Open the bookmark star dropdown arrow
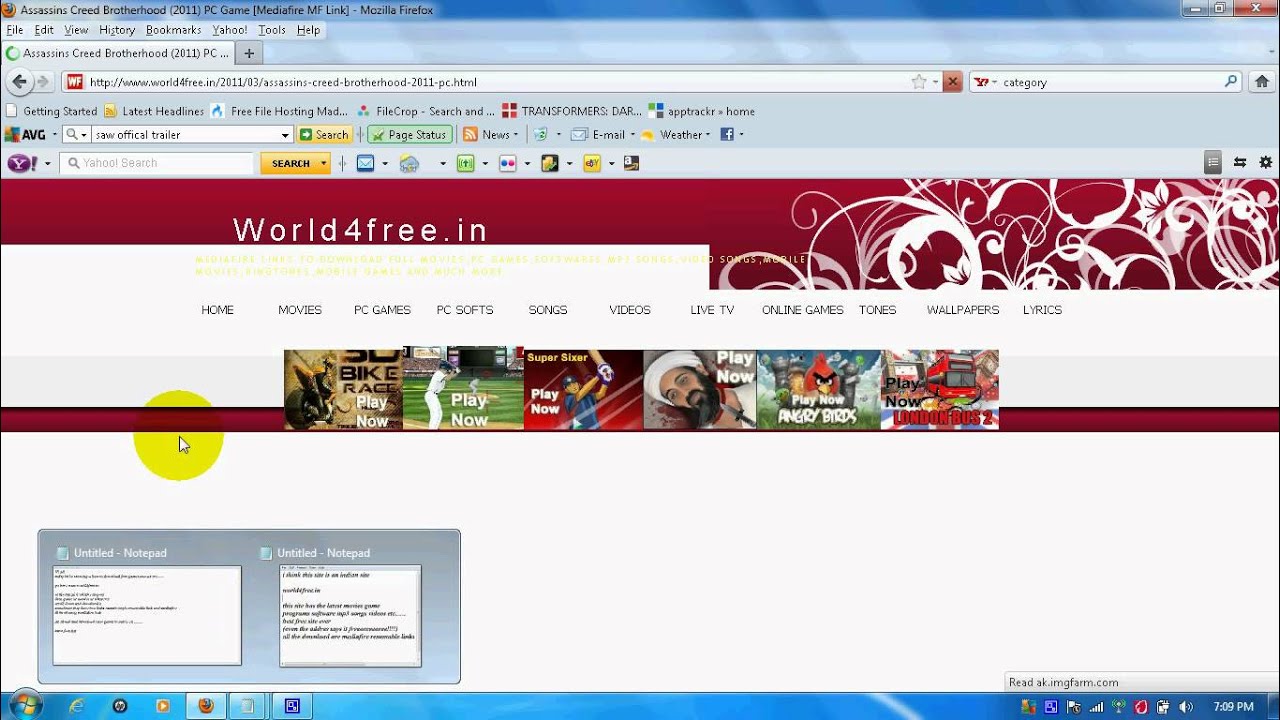The image size is (1280, 720). 935,82
